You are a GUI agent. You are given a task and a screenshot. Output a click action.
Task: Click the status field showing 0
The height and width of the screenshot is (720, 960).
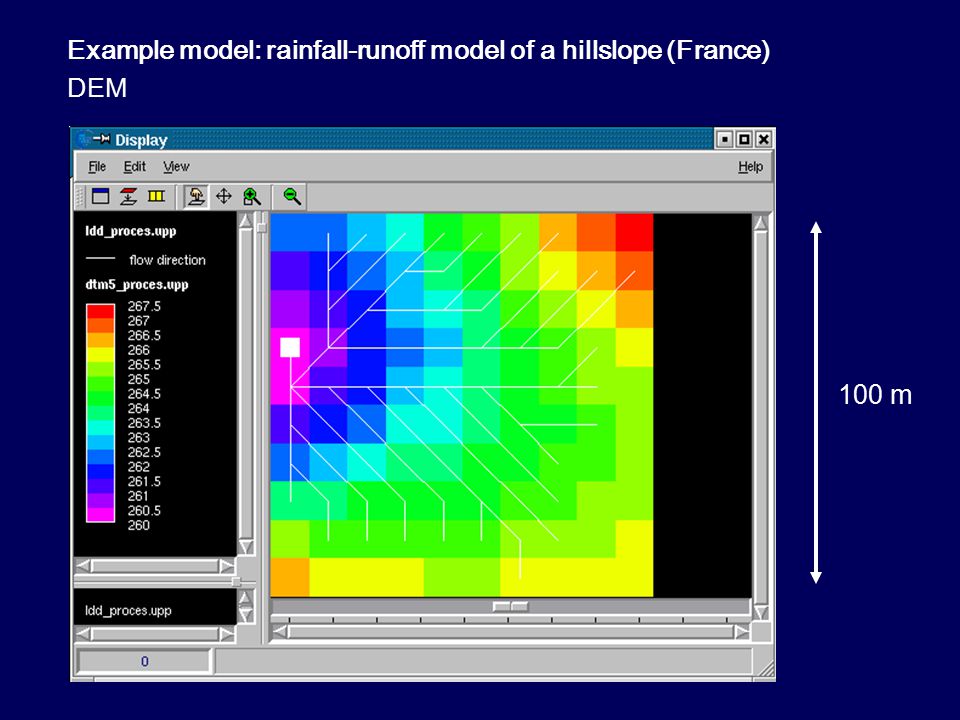click(x=144, y=661)
